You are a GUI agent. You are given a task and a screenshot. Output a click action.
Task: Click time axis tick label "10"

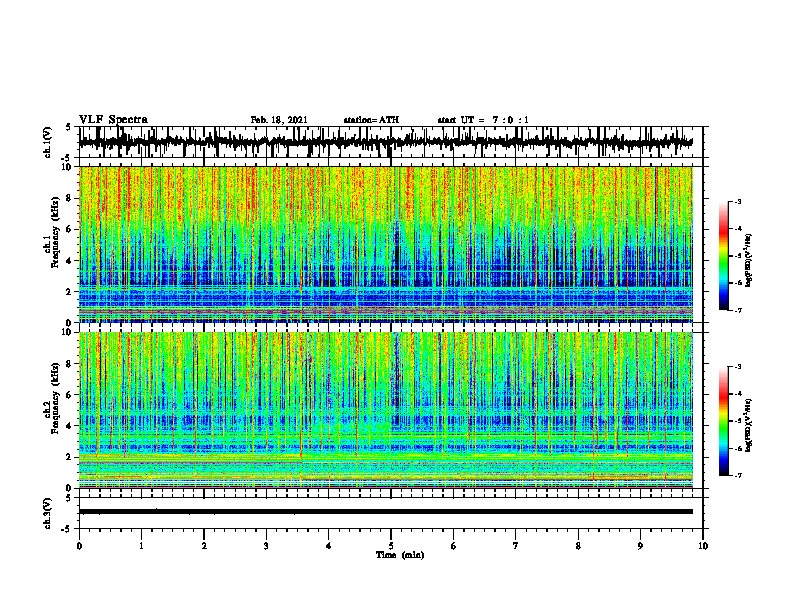coord(703,546)
